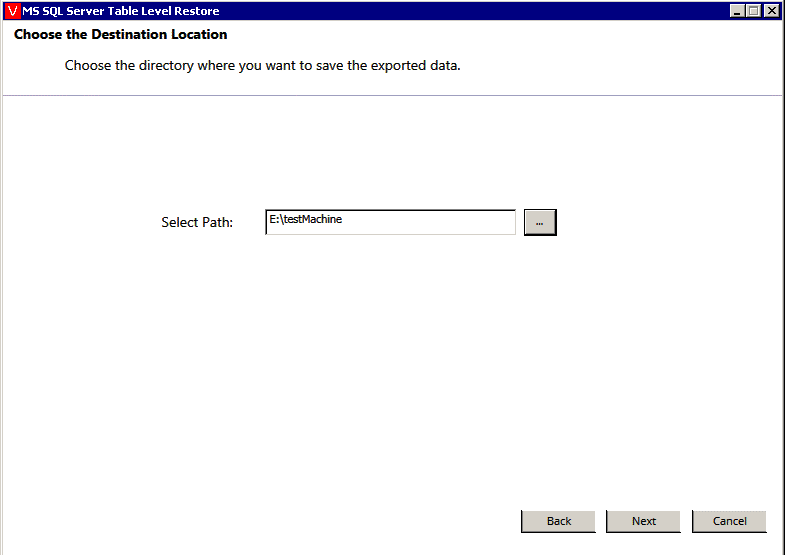Click the 'Select Path:' label
The image size is (785, 555).
point(197,222)
